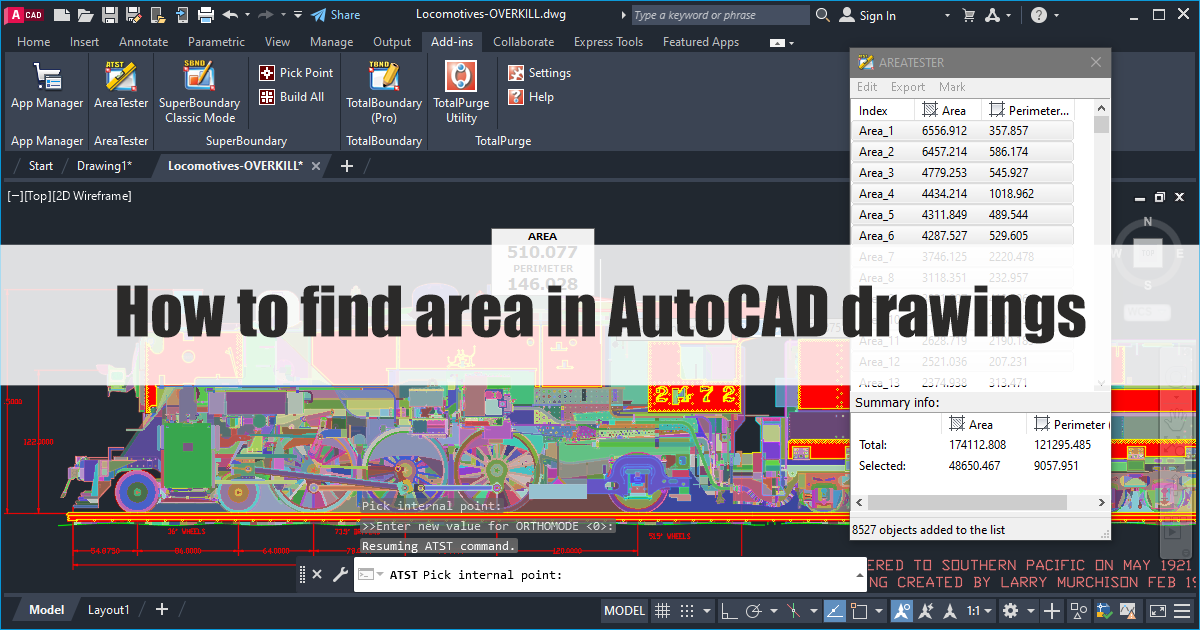The image size is (1200, 630).
Task: Toggle object snap tracking
Action: coord(834,610)
